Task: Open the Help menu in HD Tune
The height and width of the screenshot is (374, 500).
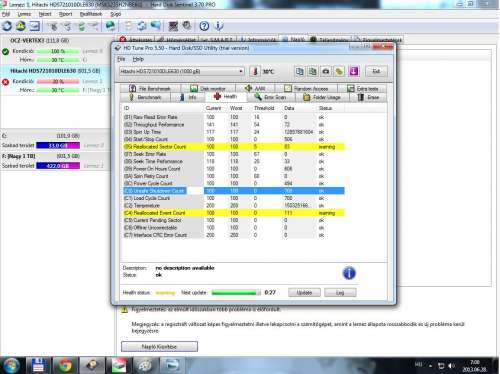Action: [x=138, y=59]
